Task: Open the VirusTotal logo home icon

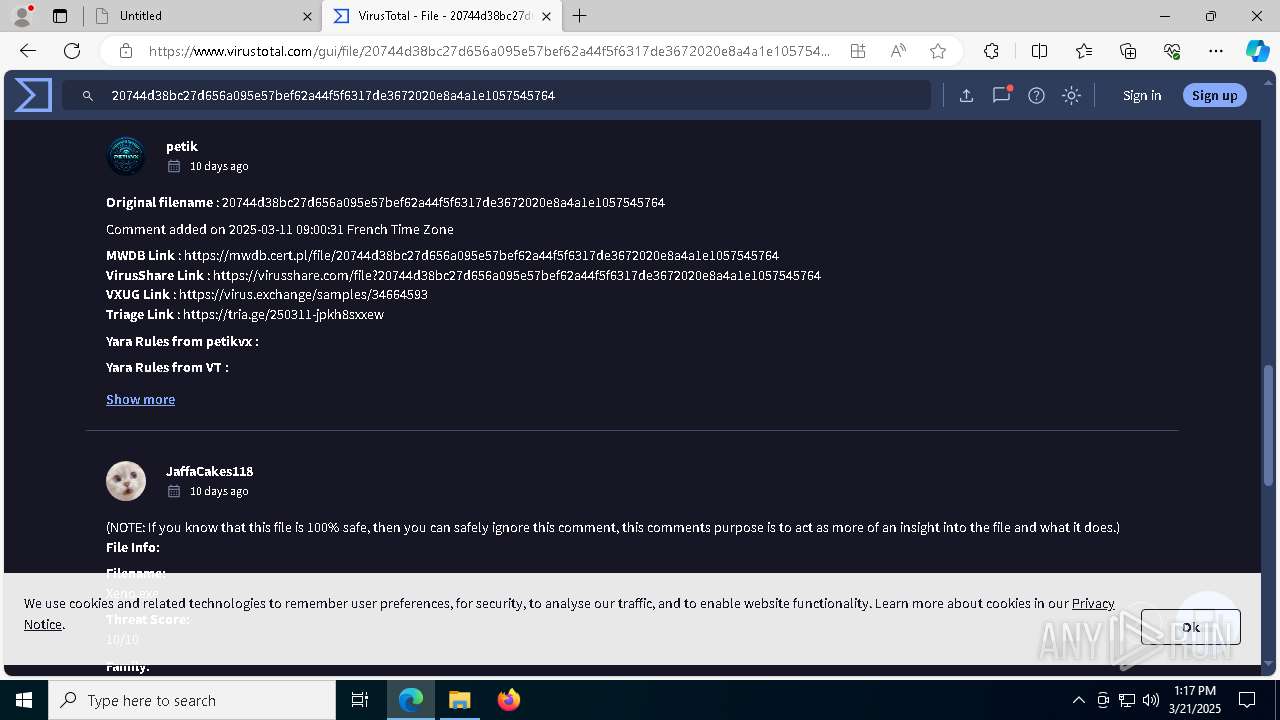Action: click(33, 95)
